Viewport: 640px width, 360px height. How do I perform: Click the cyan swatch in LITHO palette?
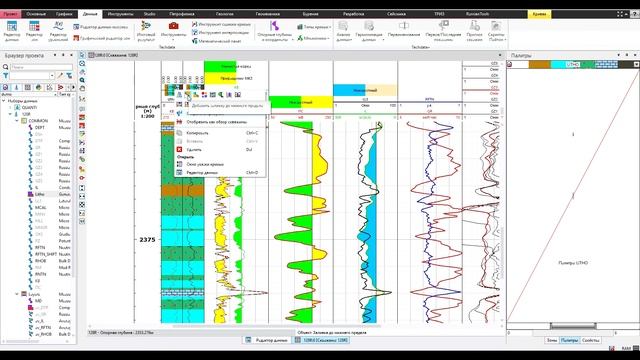tap(559, 64)
